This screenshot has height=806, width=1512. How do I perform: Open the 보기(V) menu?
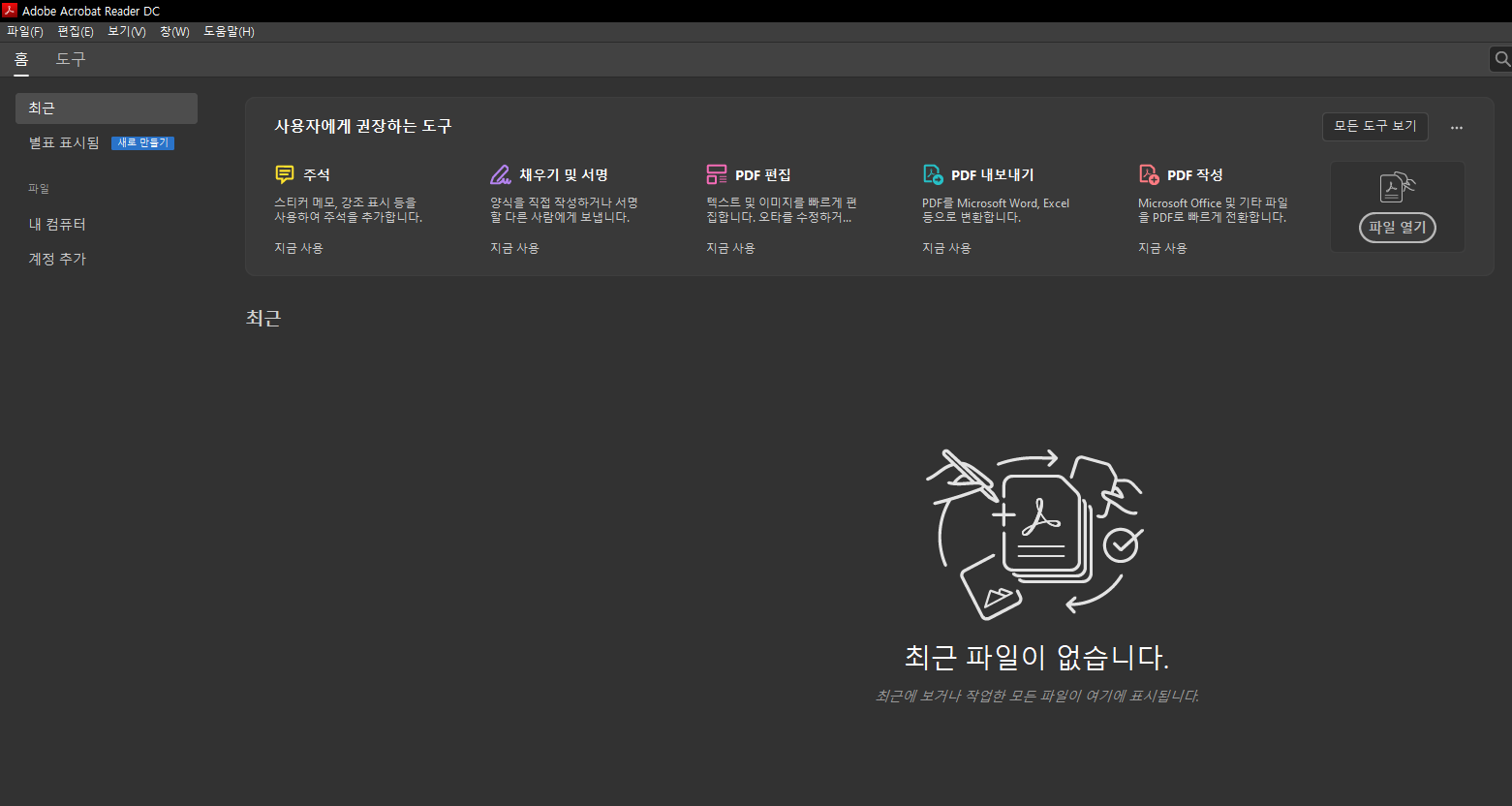pos(127,32)
